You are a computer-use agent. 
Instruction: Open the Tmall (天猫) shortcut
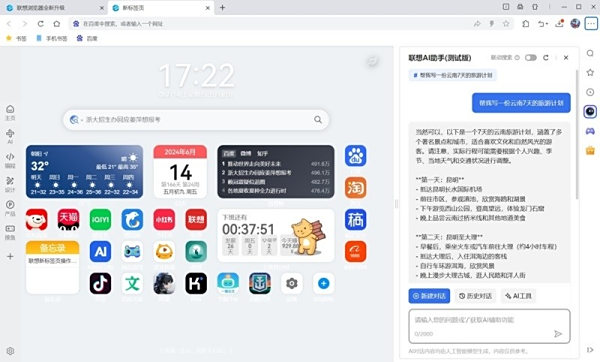pos(68,220)
